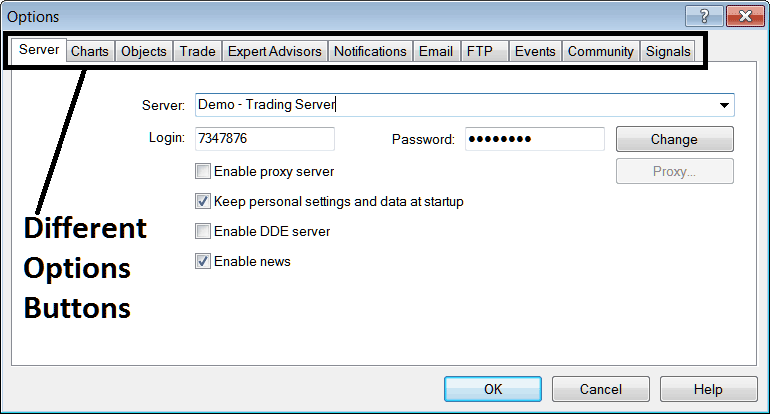Screen dimensions: 770x414
Task: Click into the Login input field
Action: tap(264, 139)
